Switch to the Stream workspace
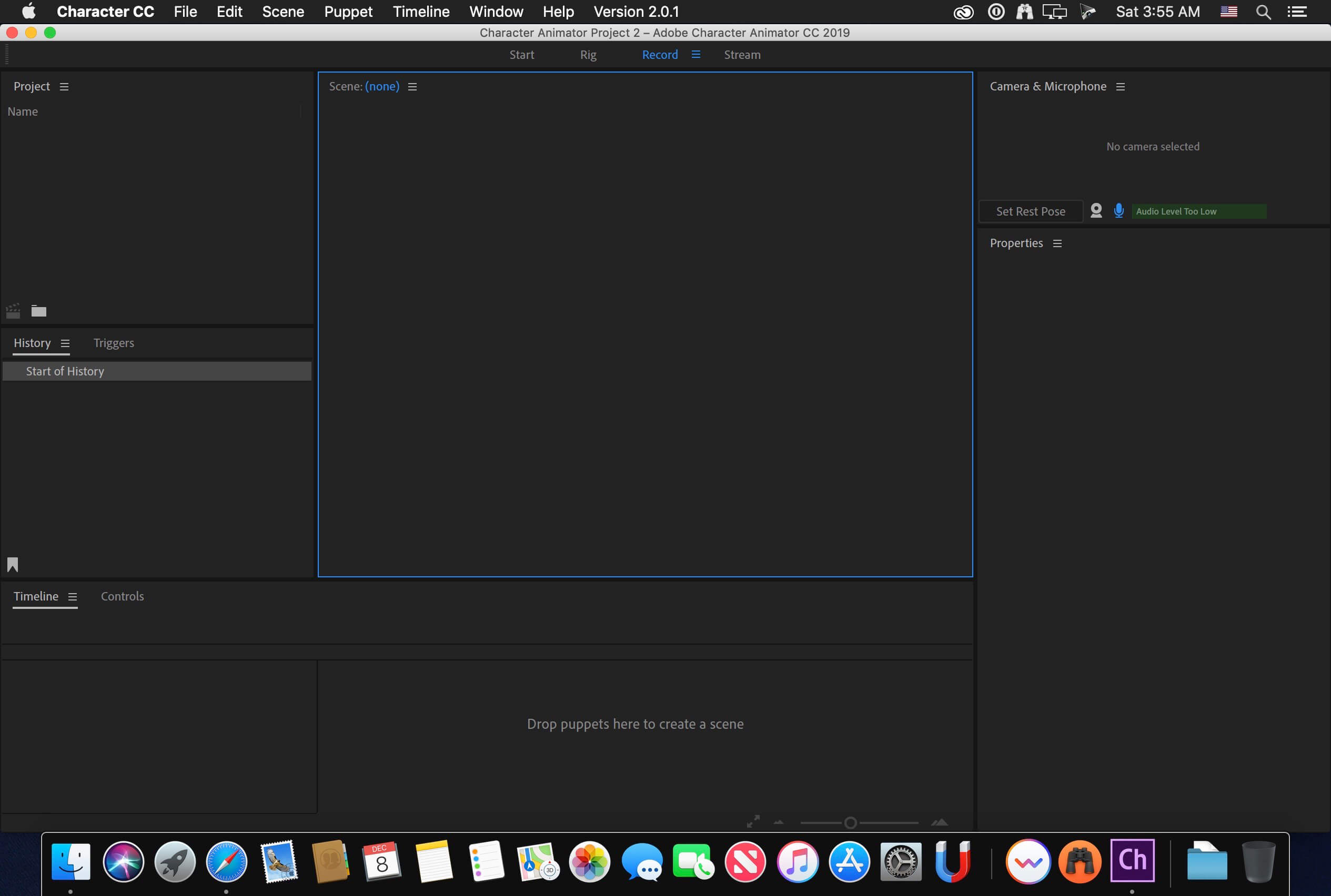This screenshot has width=1331, height=896. point(742,55)
